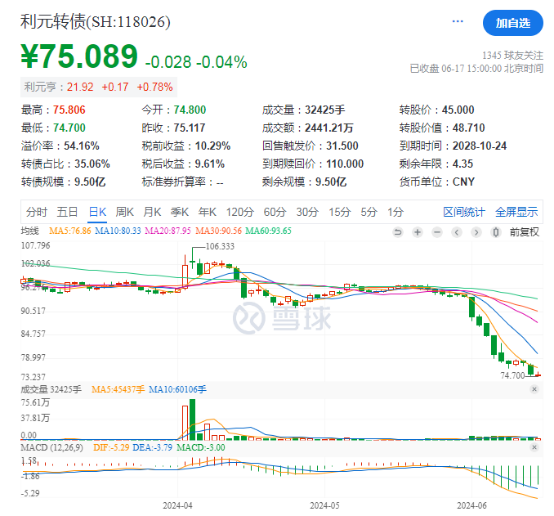Select the 五日 five-day tab
The width and height of the screenshot is (554, 516).
click(x=67, y=212)
